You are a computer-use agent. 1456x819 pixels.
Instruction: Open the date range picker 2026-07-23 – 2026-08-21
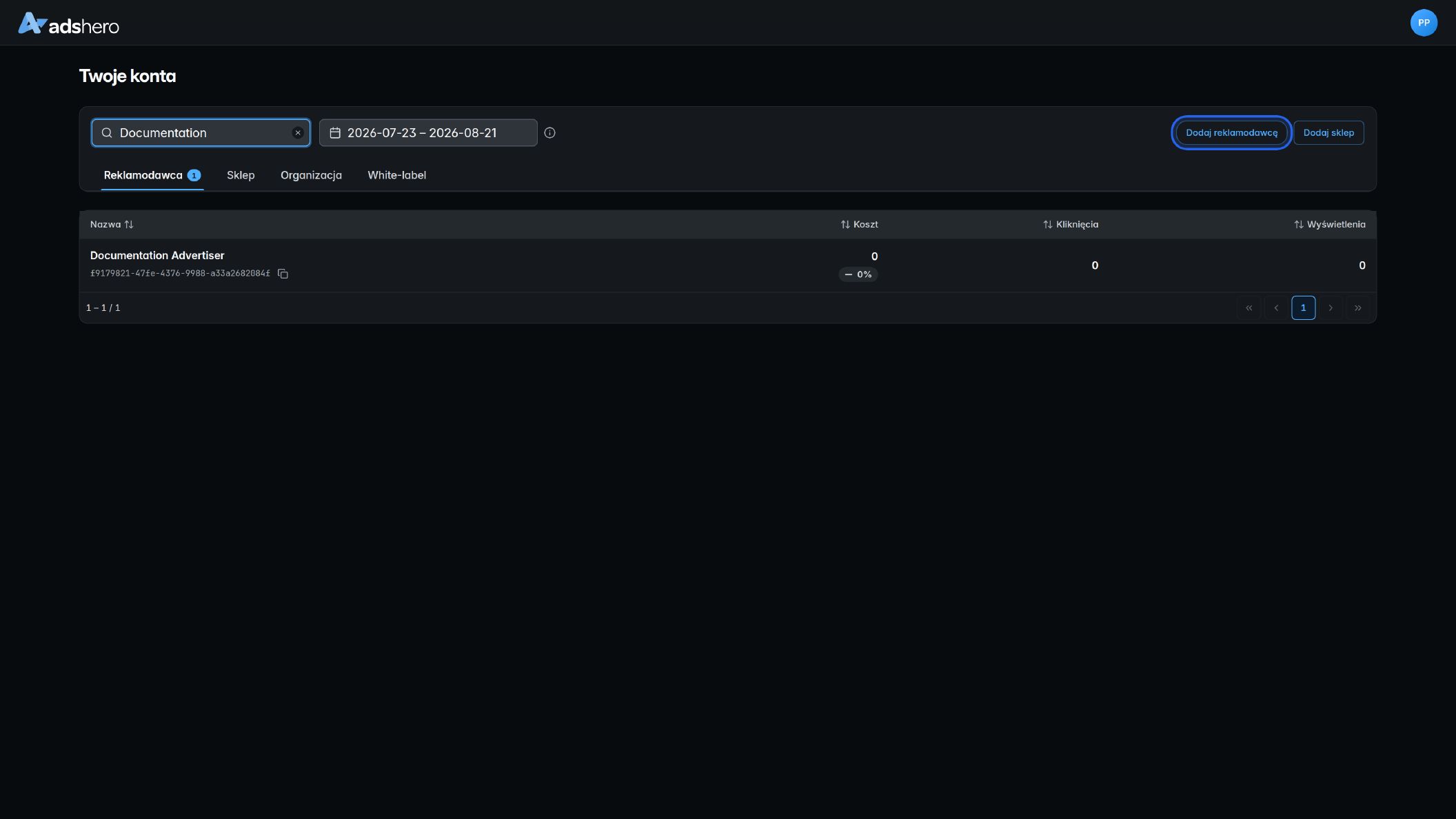point(428,133)
